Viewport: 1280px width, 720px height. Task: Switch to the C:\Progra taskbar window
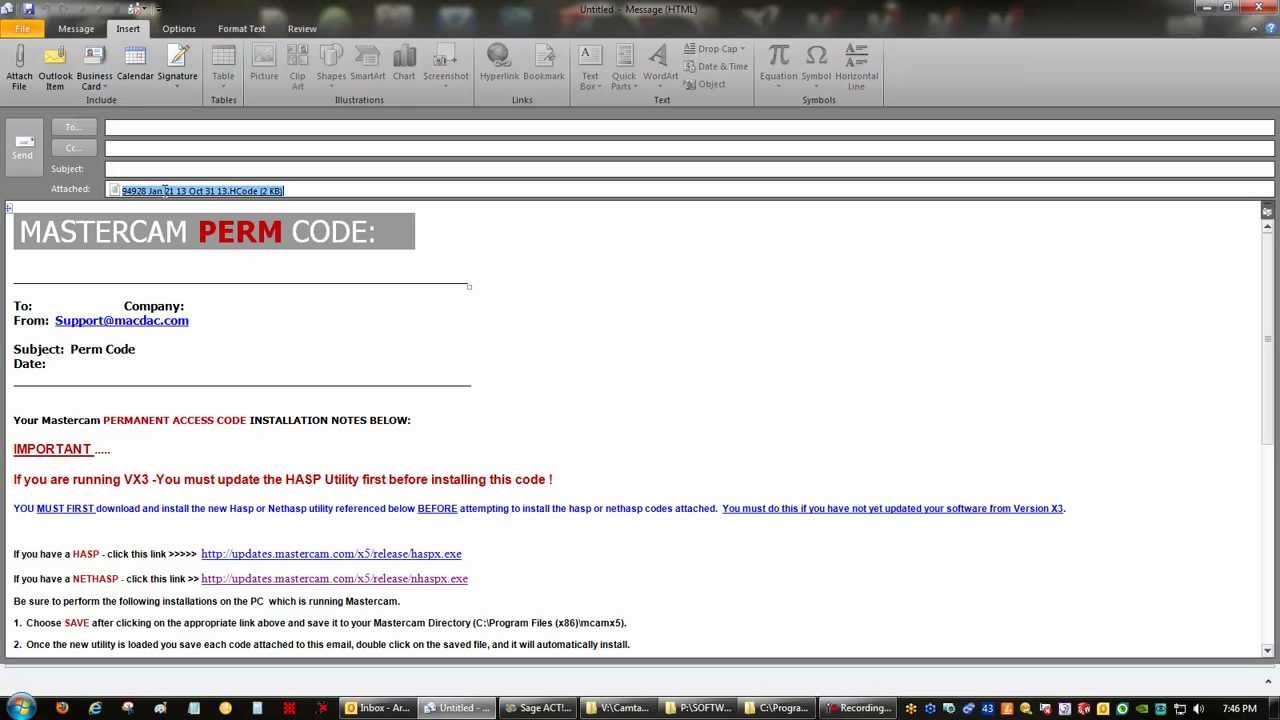click(x=777, y=708)
